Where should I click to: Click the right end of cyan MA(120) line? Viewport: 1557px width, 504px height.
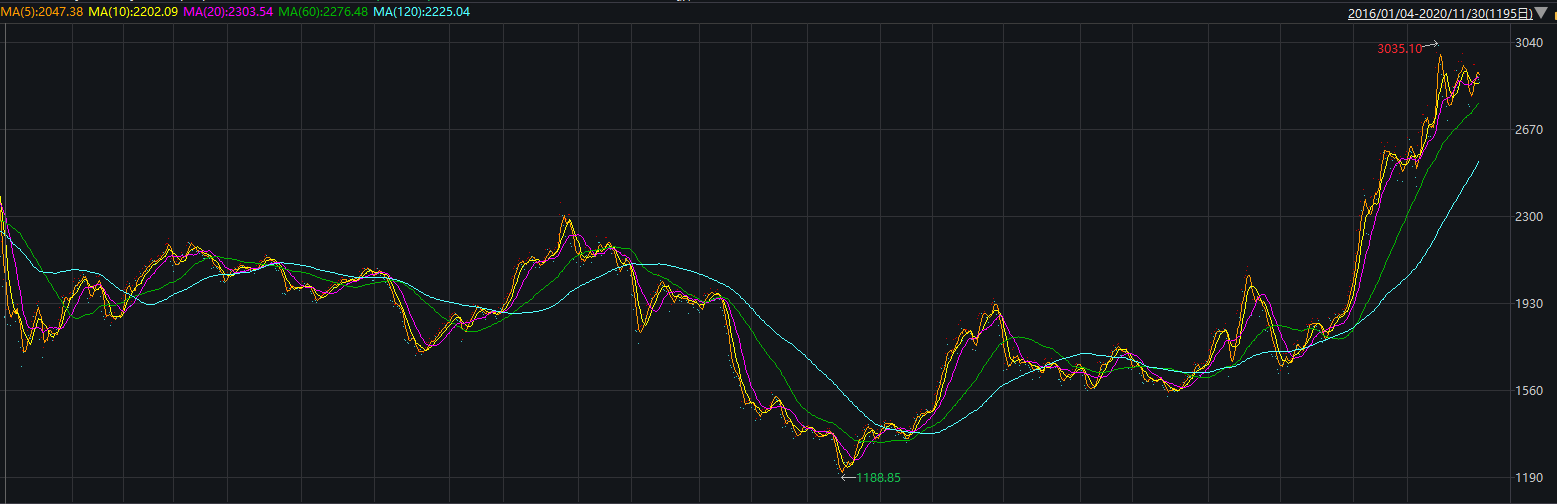point(1478,162)
